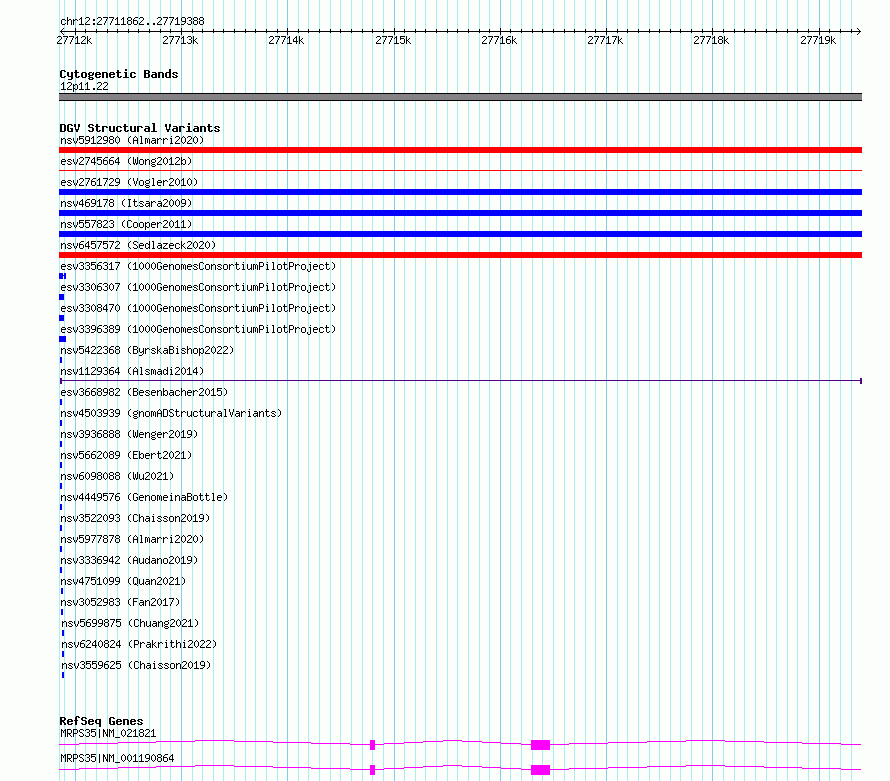Select esv3308470 (1000GenomesConsortiumPilotProject) label
The image size is (890, 781).
(198, 308)
